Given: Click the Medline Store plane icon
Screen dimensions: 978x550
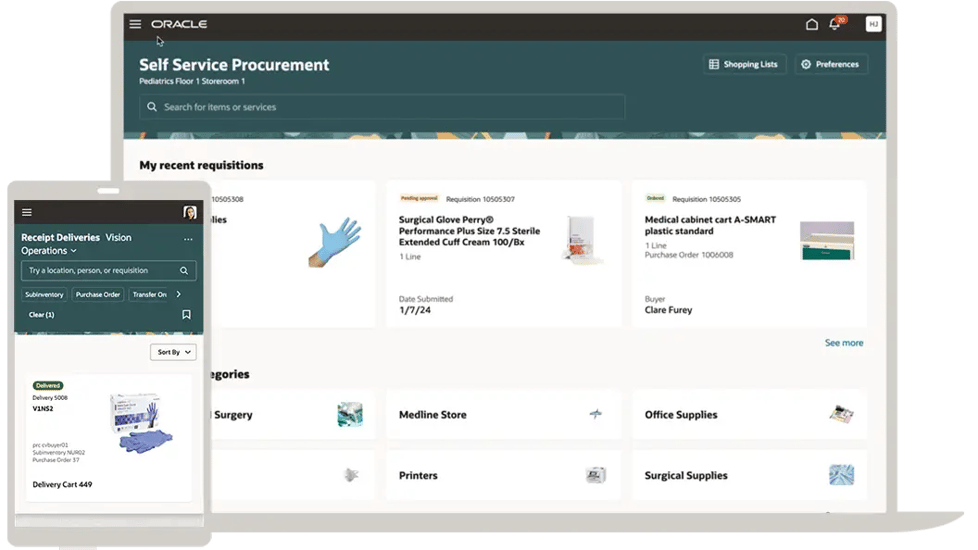Looking at the screenshot, I should coord(596,414).
